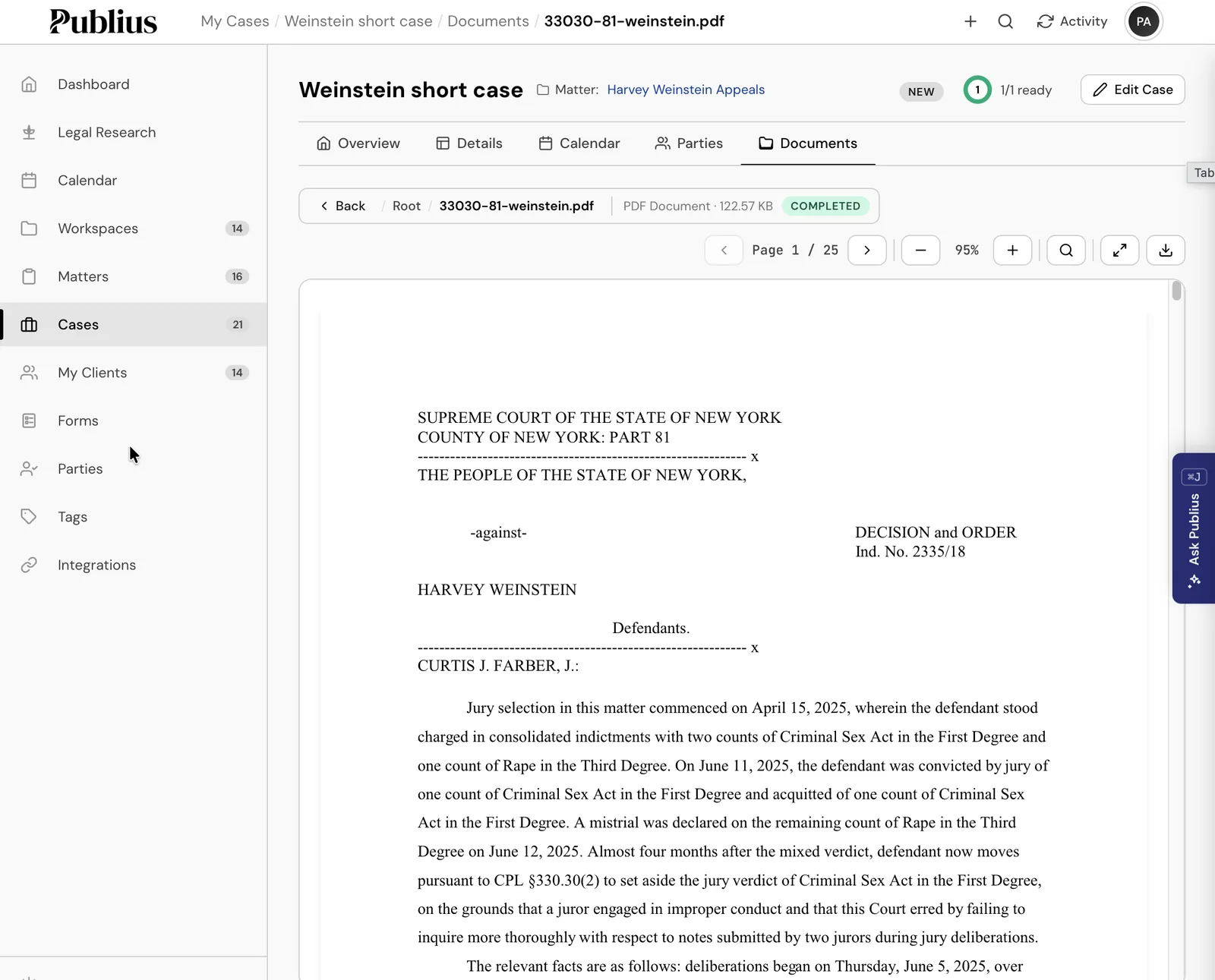This screenshot has width=1215, height=980.
Task: Go to Root folder breadcrumb
Action: [406, 206]
